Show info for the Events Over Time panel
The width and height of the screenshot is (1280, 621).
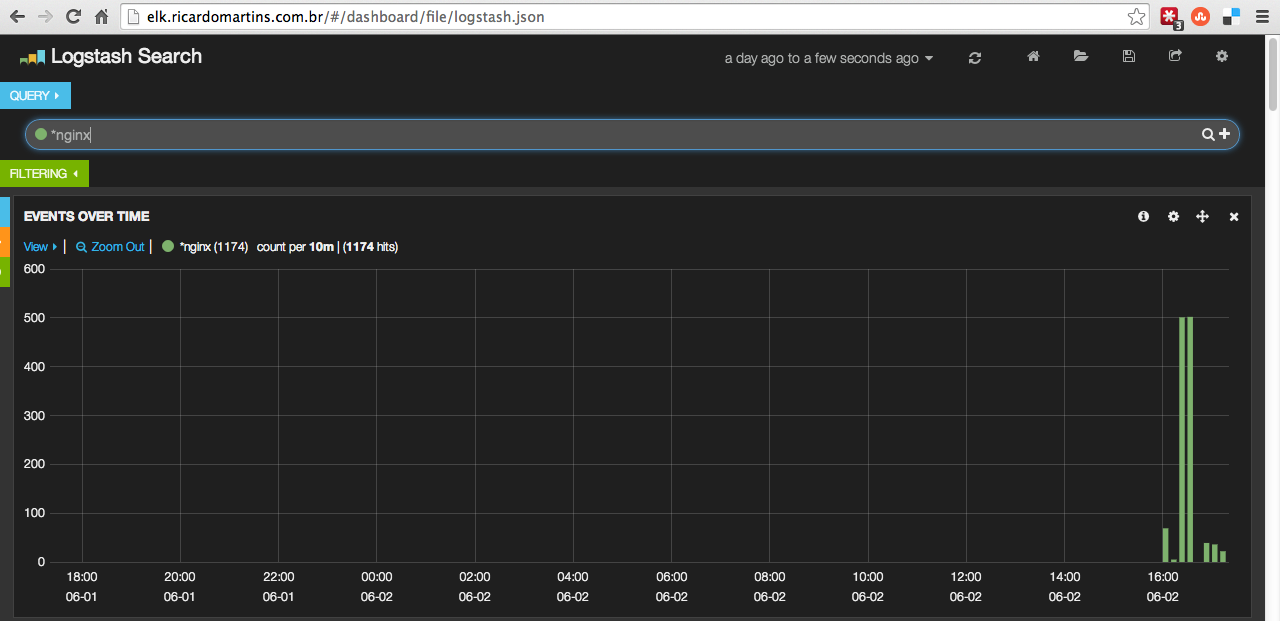pos(1143,216)
